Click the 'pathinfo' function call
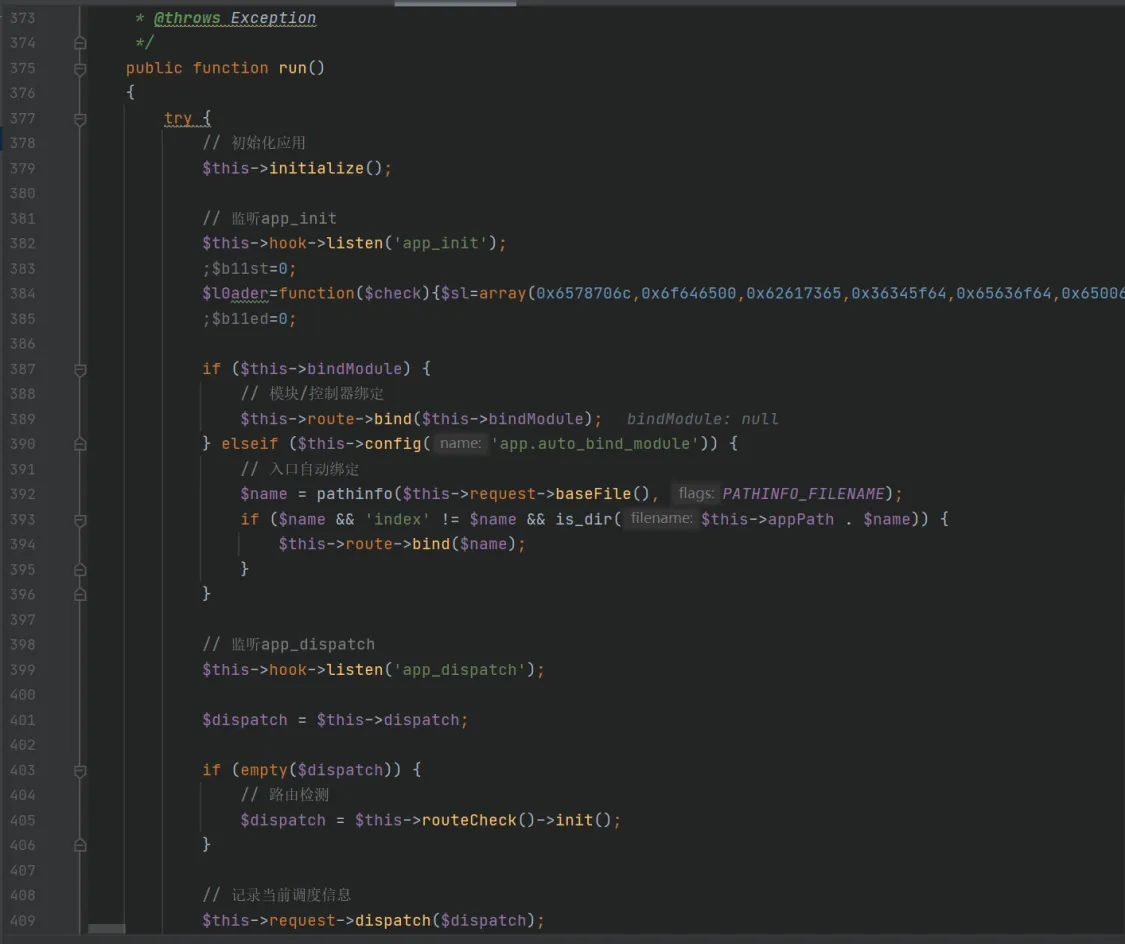This screenshot has width=1125, height=944. tap(354, 494)
